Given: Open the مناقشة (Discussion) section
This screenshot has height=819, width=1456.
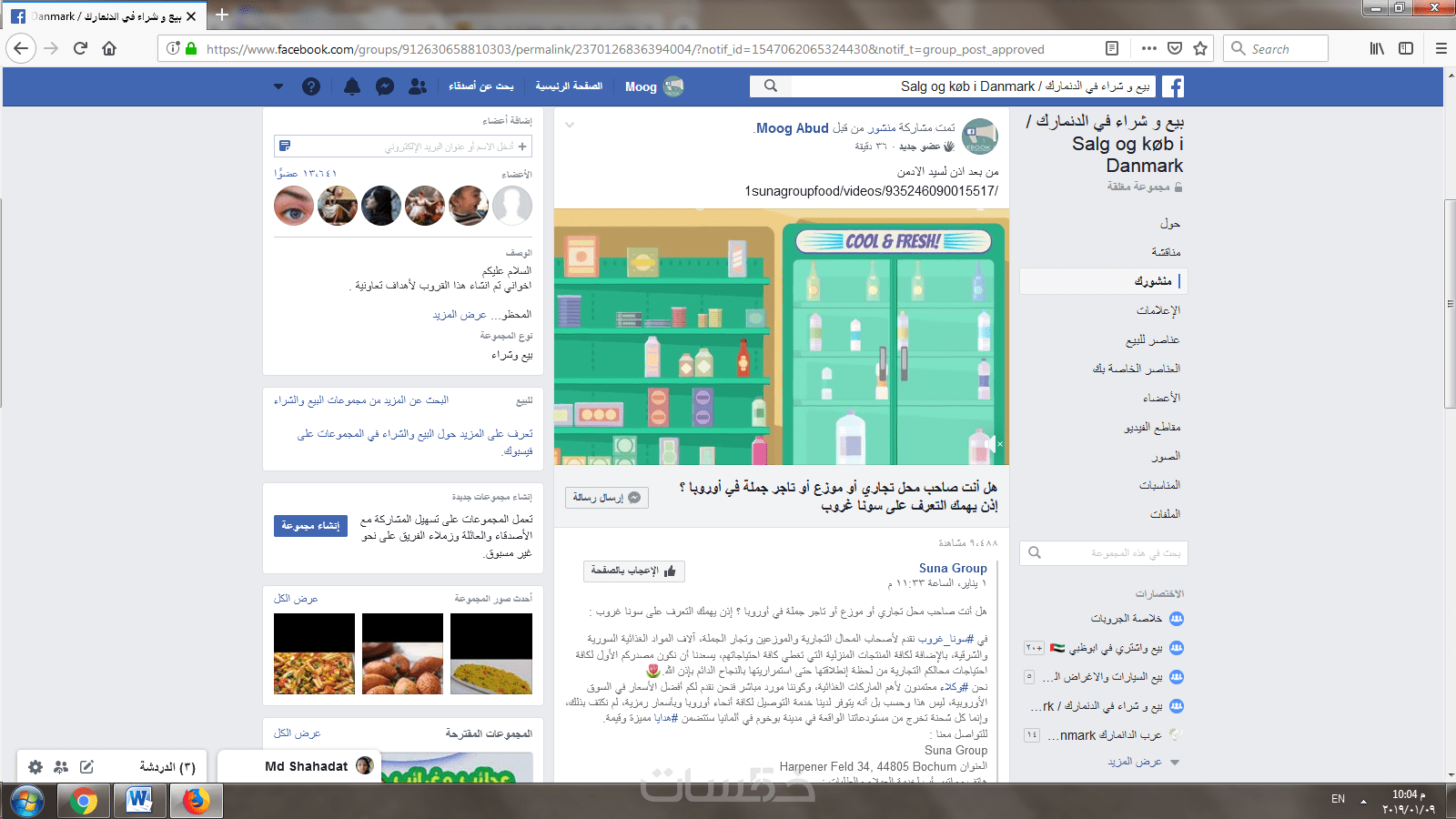Looking at the screenshot, I should pos(1166,252).
